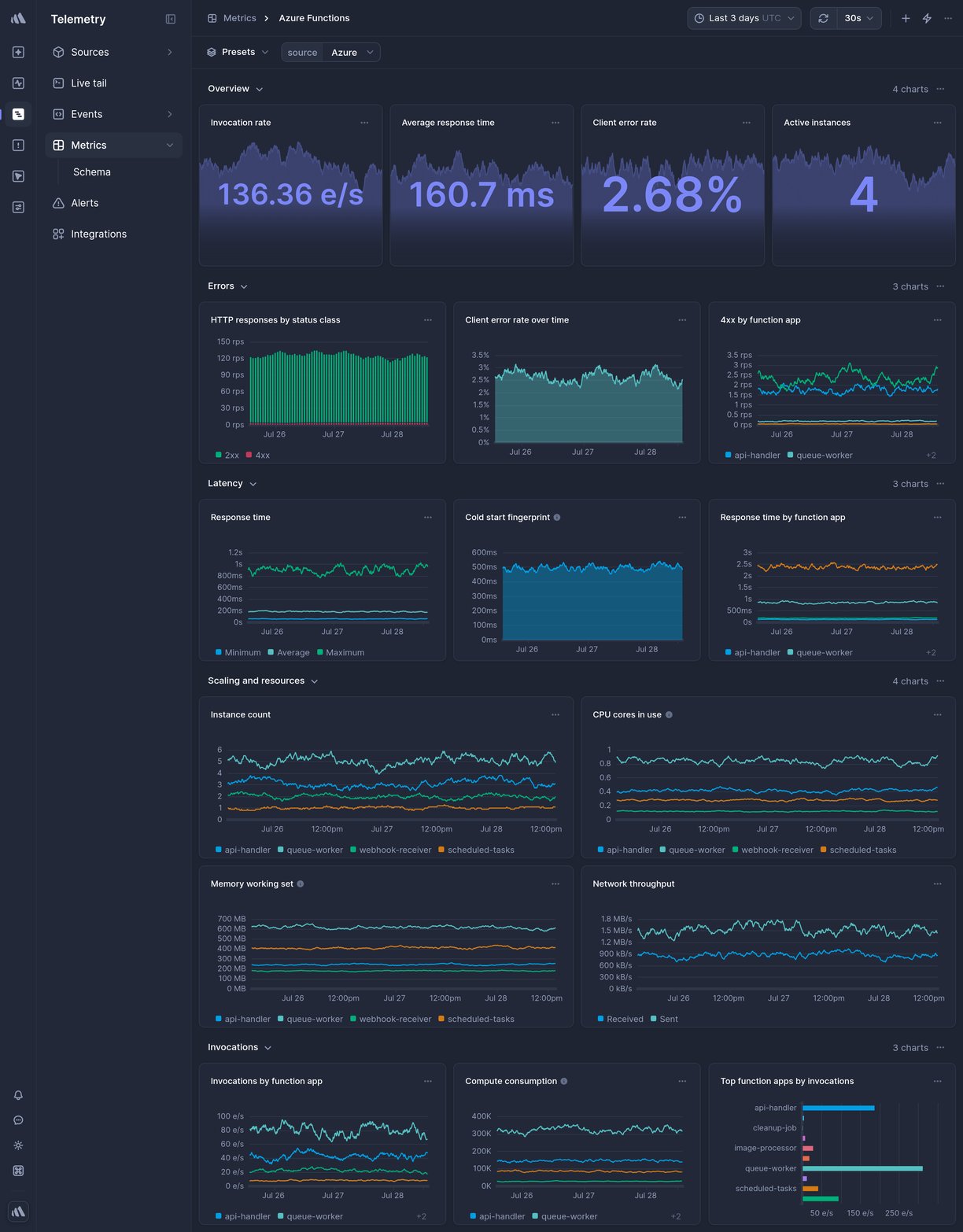Click the logo at top of left rail
The width and height of the screenshot is (963, 1232).
click(18, 18)
